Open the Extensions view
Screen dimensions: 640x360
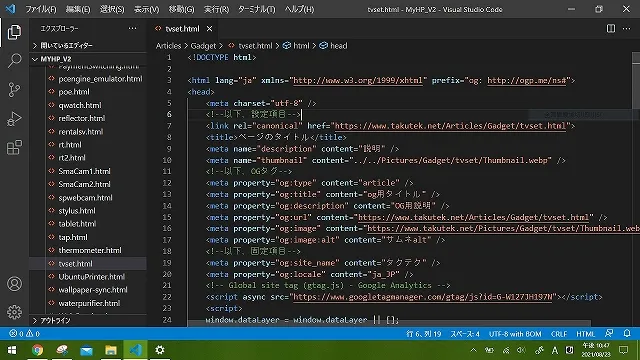coord(14,148)
